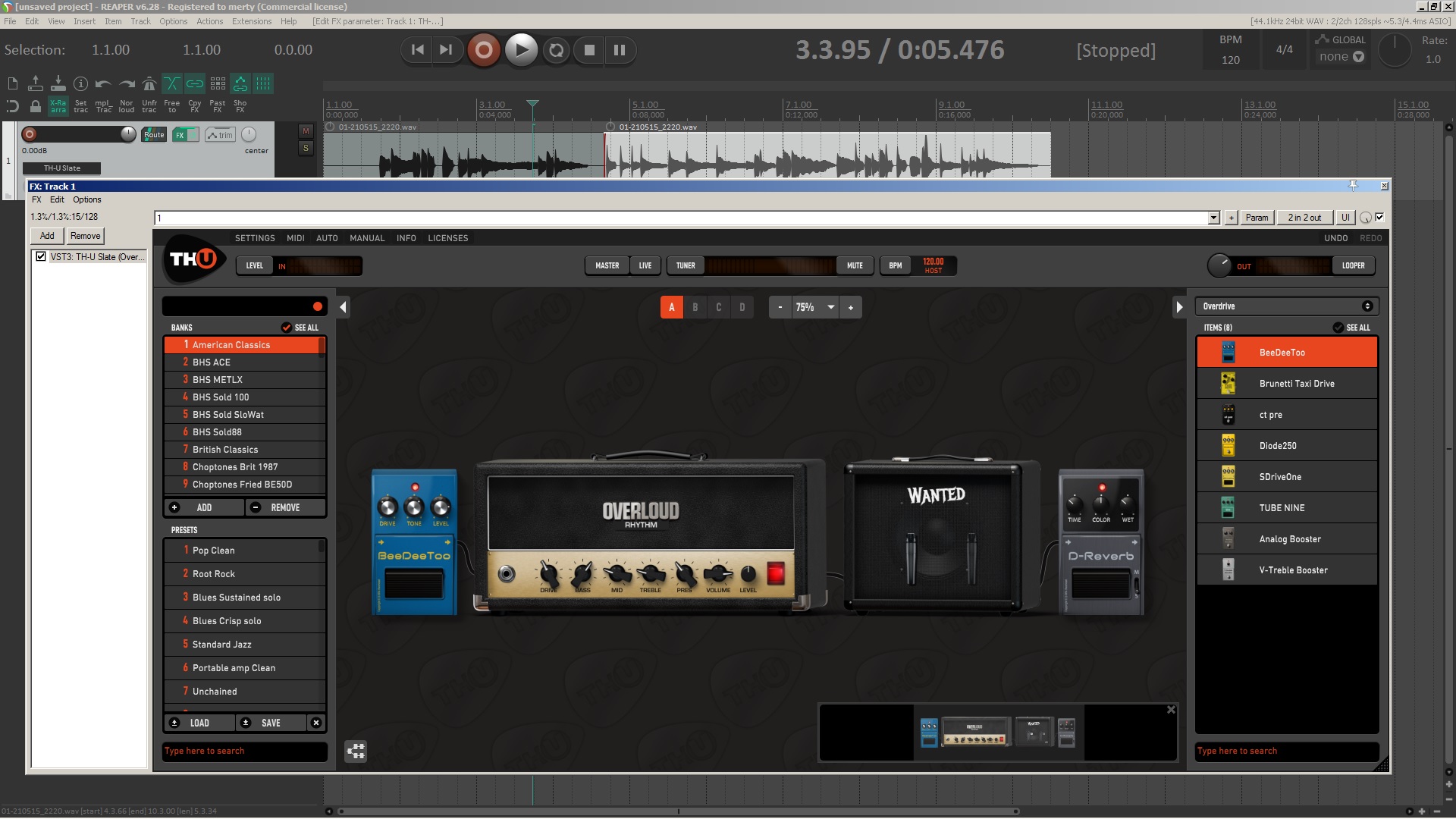Viewport: 1456px width, 819px height.
Task: Go to project end transport button
Action: 446,50
